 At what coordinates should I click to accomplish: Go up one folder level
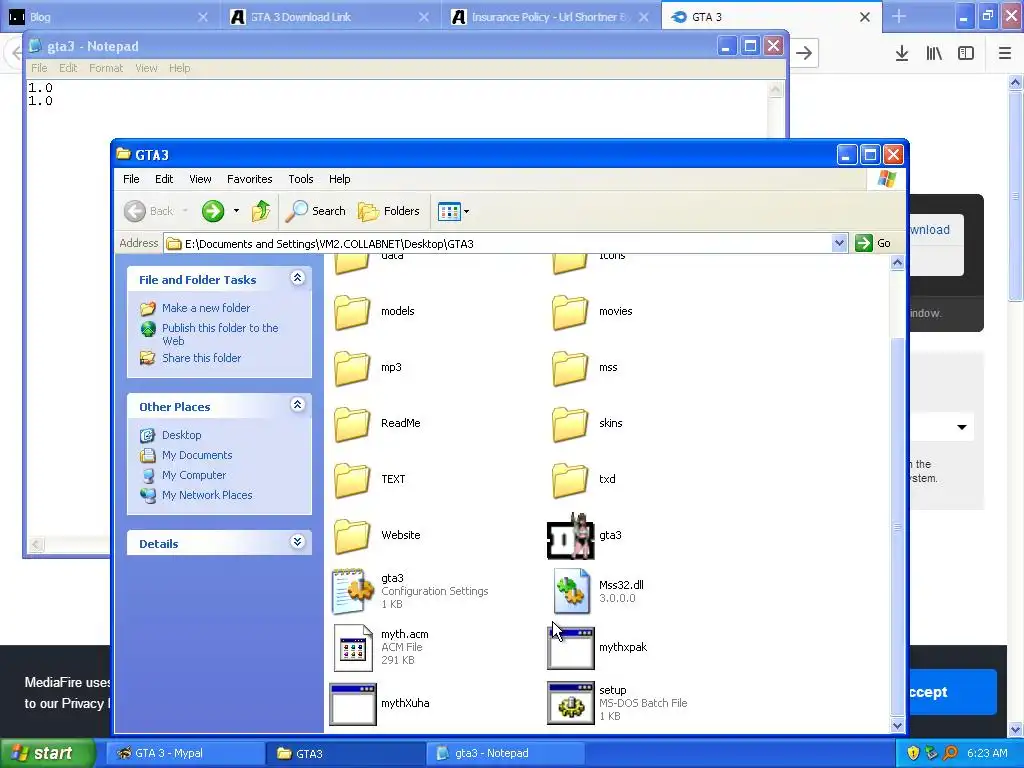261,211
